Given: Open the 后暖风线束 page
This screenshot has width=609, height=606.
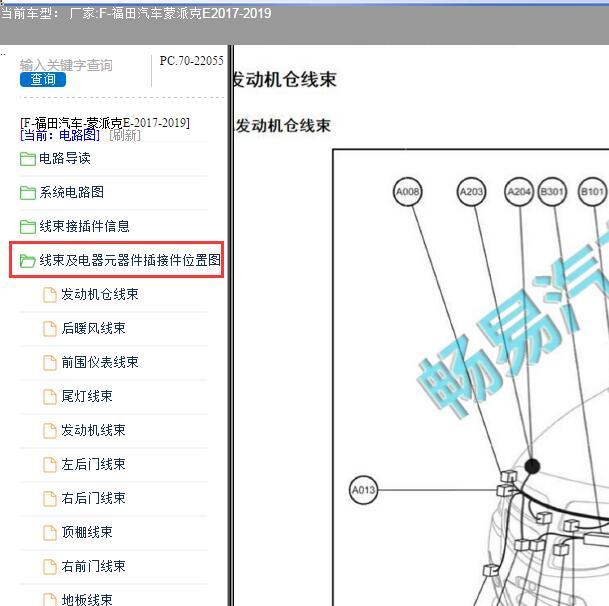Looking at the screenshot, I should tap(93, 329).
